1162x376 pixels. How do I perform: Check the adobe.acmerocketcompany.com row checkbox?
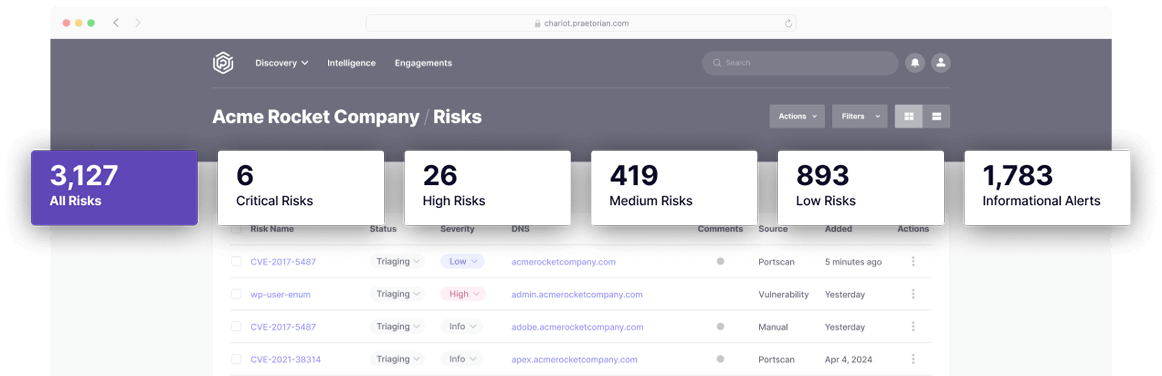pyautogui.click(x=236, y=327)
